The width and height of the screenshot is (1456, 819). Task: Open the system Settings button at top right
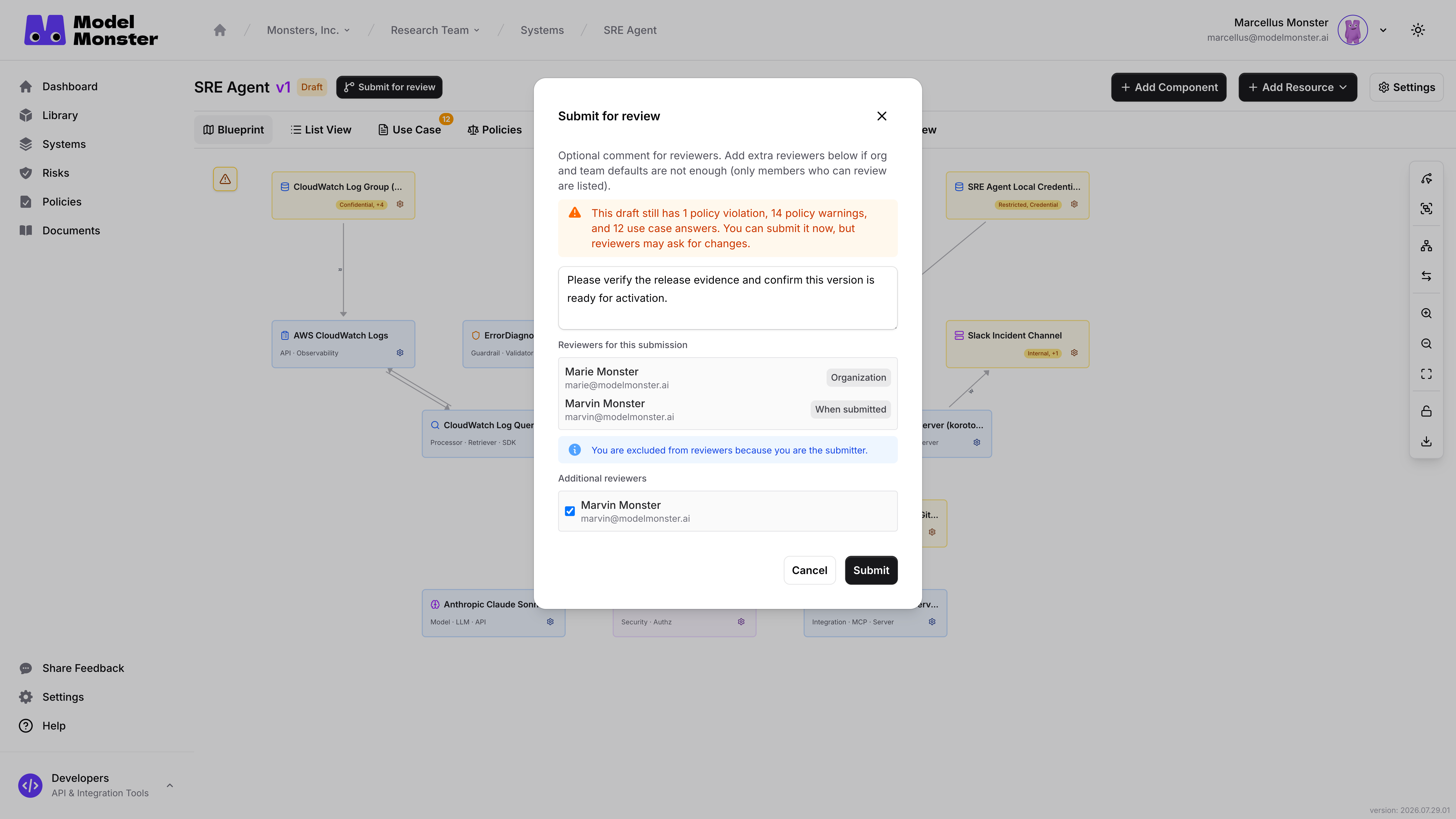[1406, 87]
